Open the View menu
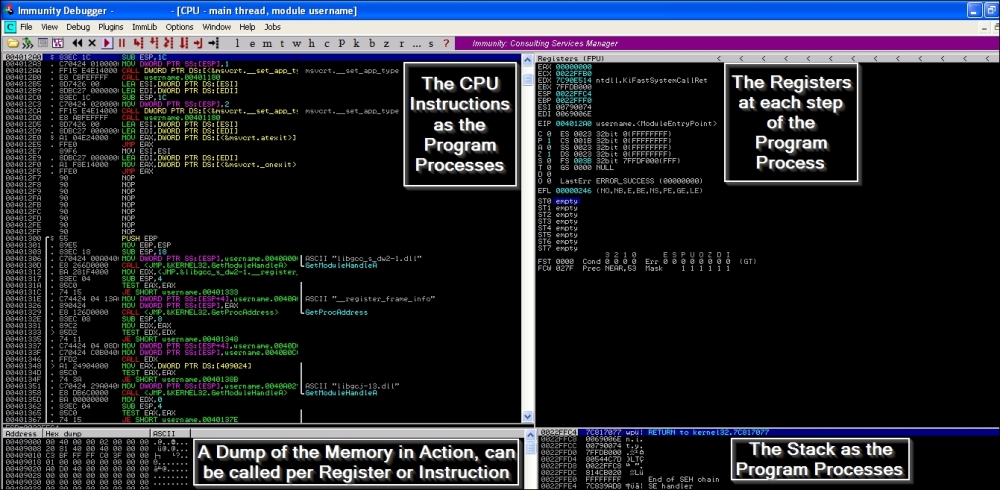The width and height of the screenshot is (1000, 490). 50,27
